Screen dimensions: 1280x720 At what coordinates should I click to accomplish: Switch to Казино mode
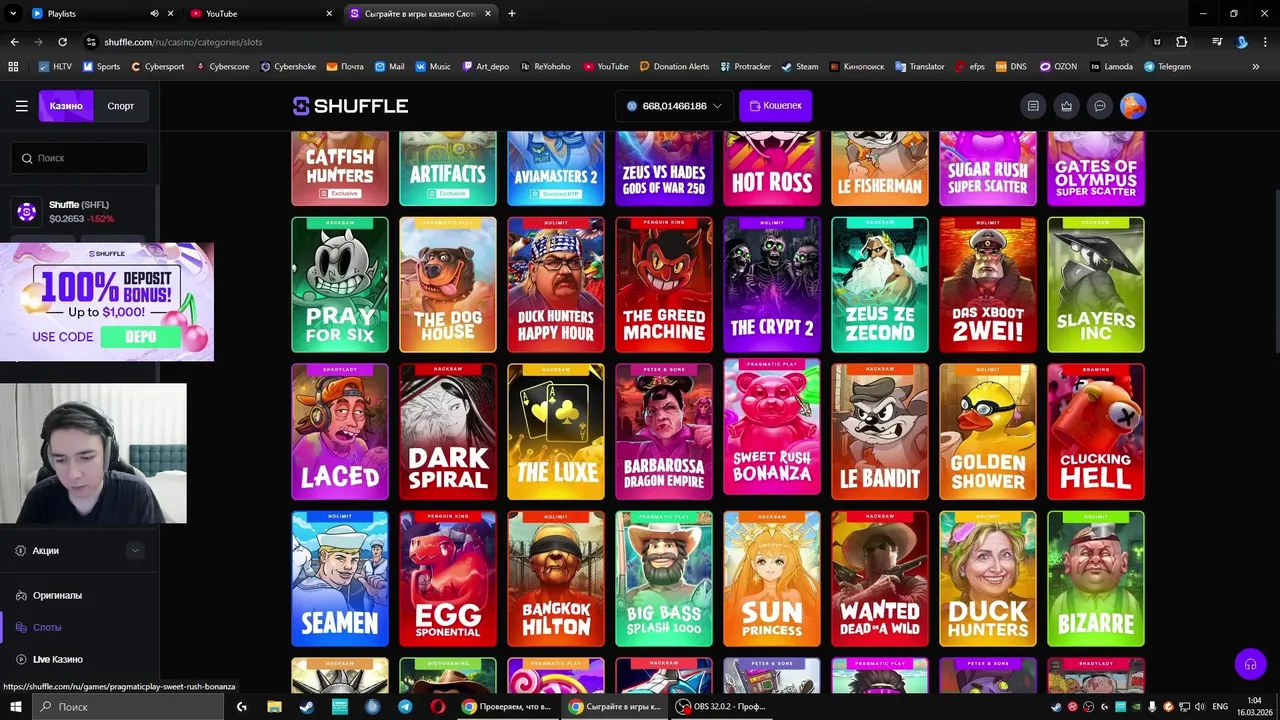tap(66, 106)
